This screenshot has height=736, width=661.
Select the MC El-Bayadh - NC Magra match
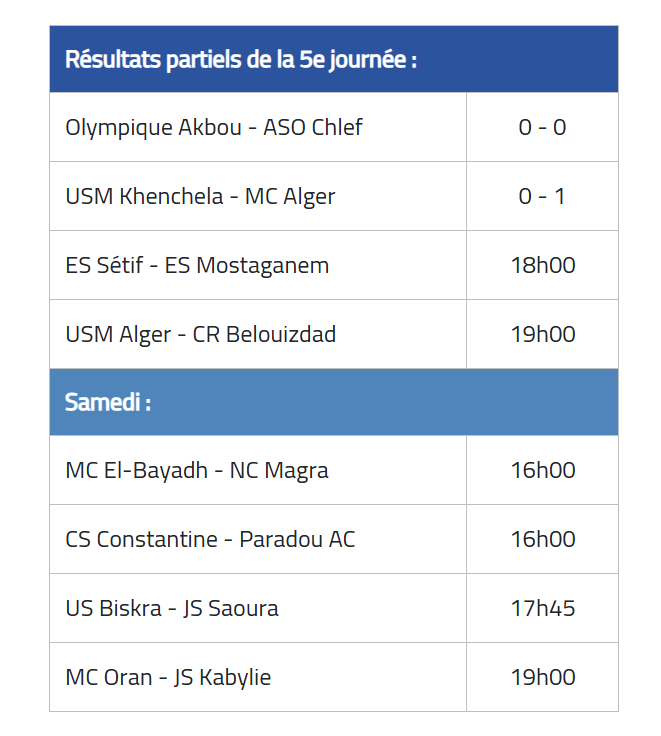click(258, 470)
